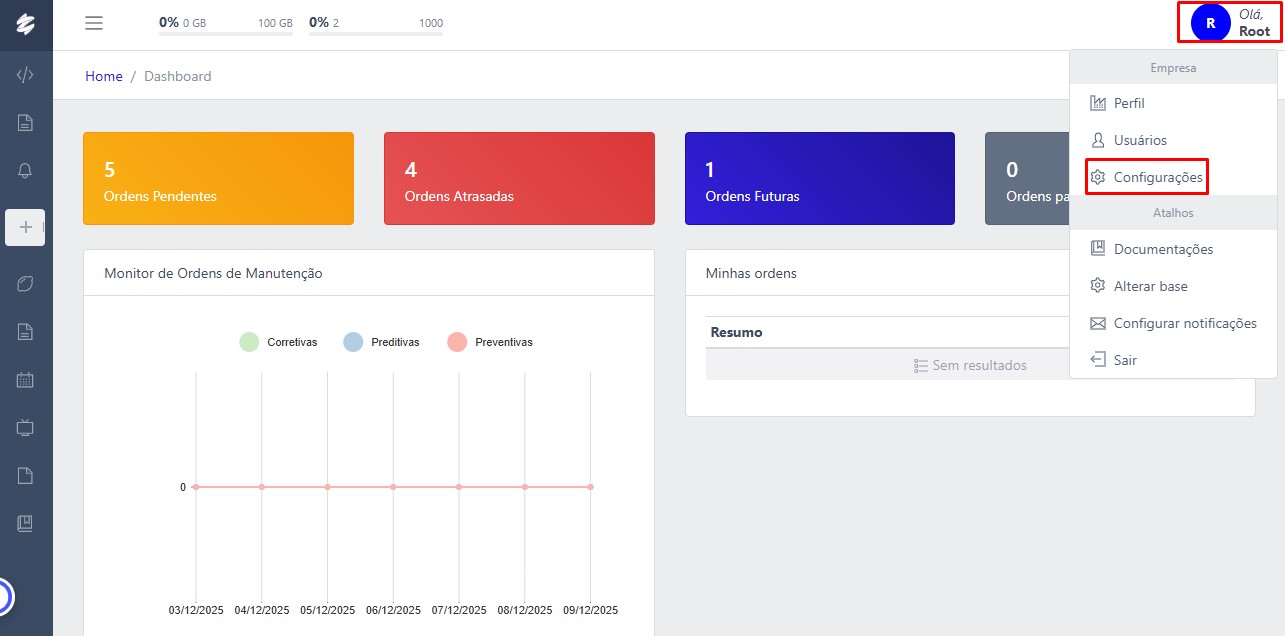Screen dimensions: 1285x636
Task: Go to the Home breadcrumb link
Action: (104, 76)
